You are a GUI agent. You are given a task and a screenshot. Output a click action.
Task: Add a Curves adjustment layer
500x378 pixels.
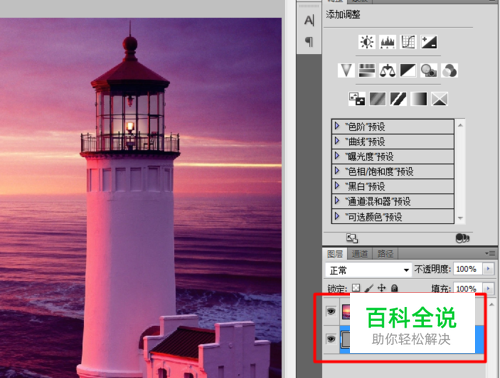pos(408,42)
